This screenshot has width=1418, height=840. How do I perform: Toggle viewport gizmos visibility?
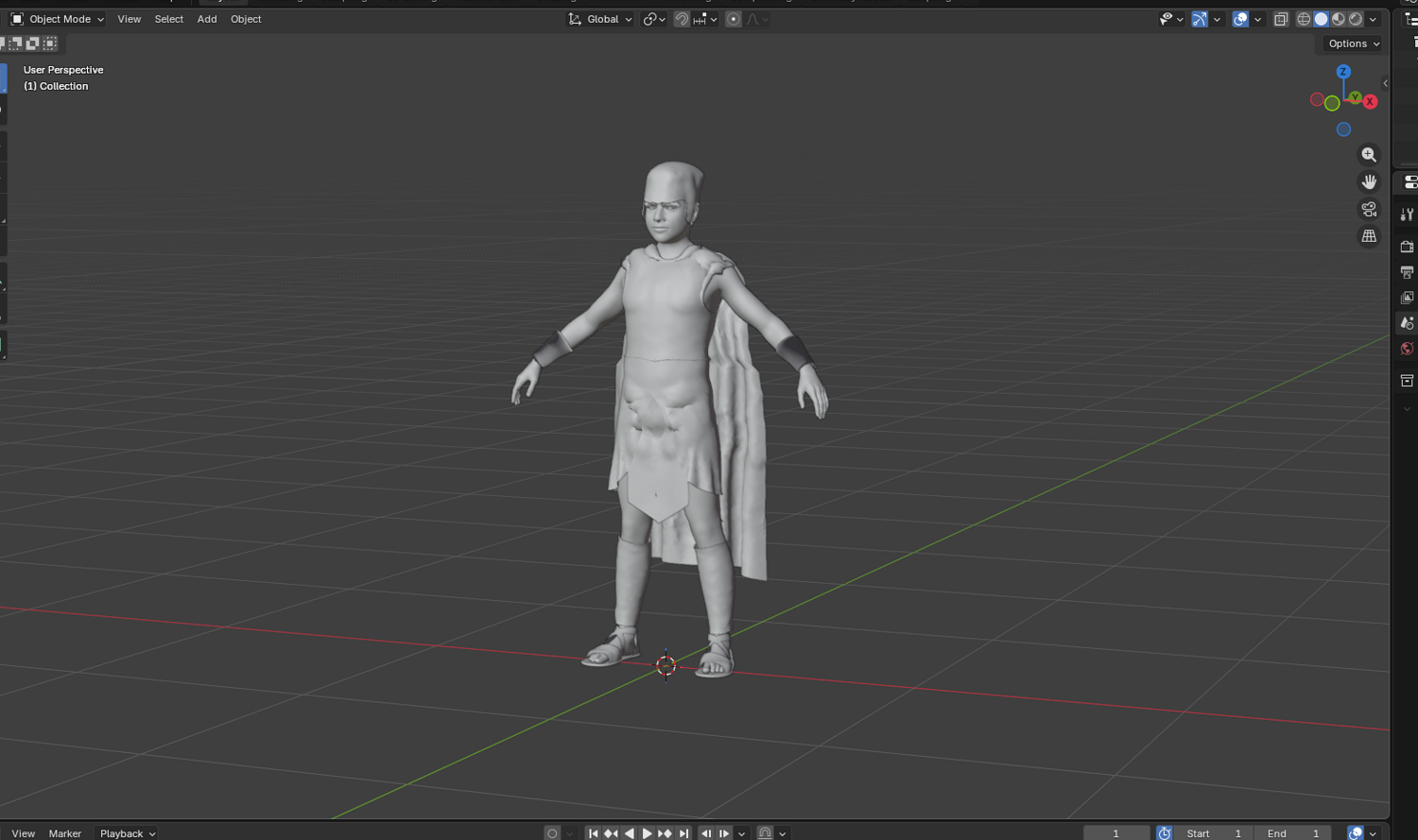coord(1200,19)
